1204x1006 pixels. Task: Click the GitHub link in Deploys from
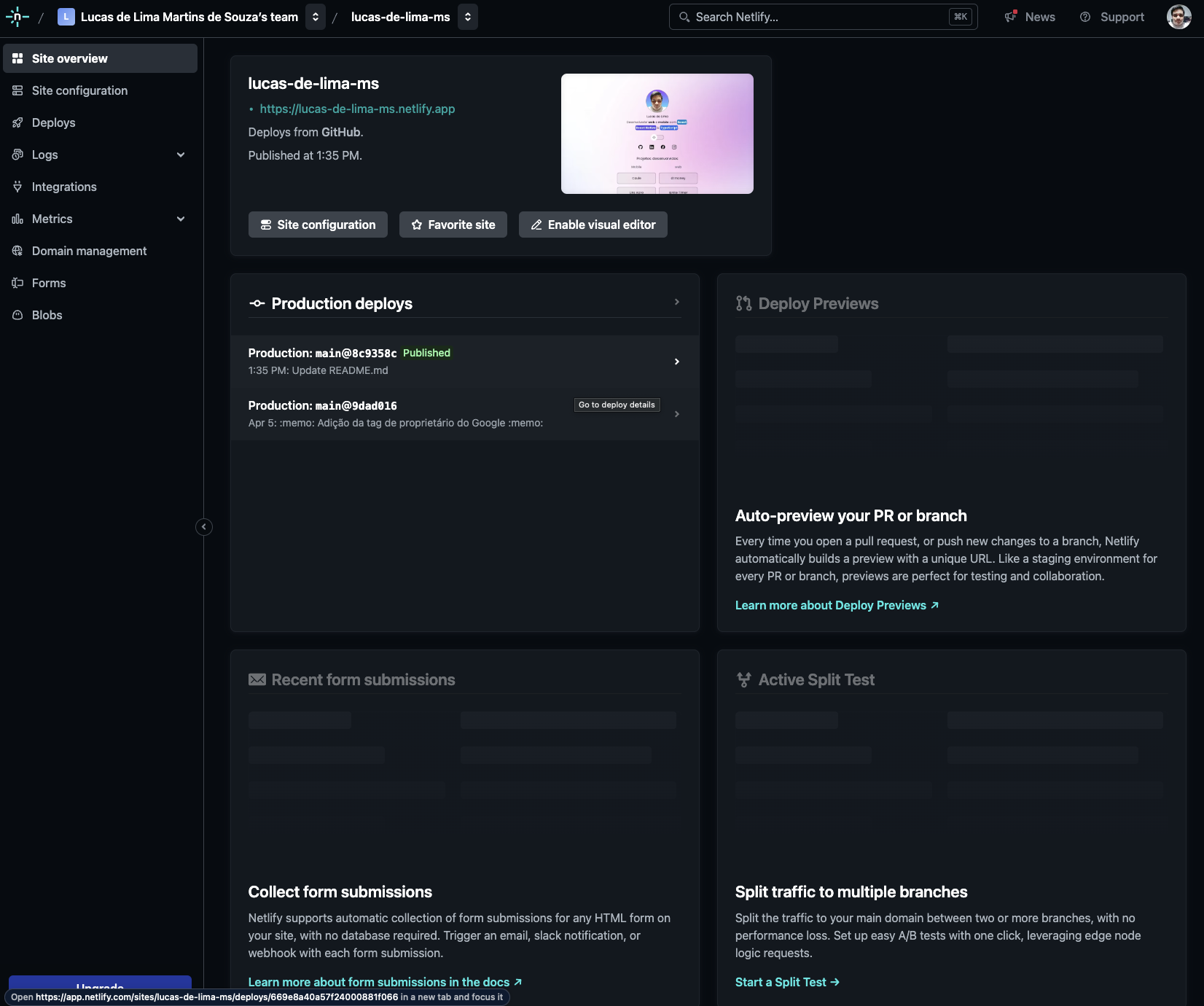341,132
